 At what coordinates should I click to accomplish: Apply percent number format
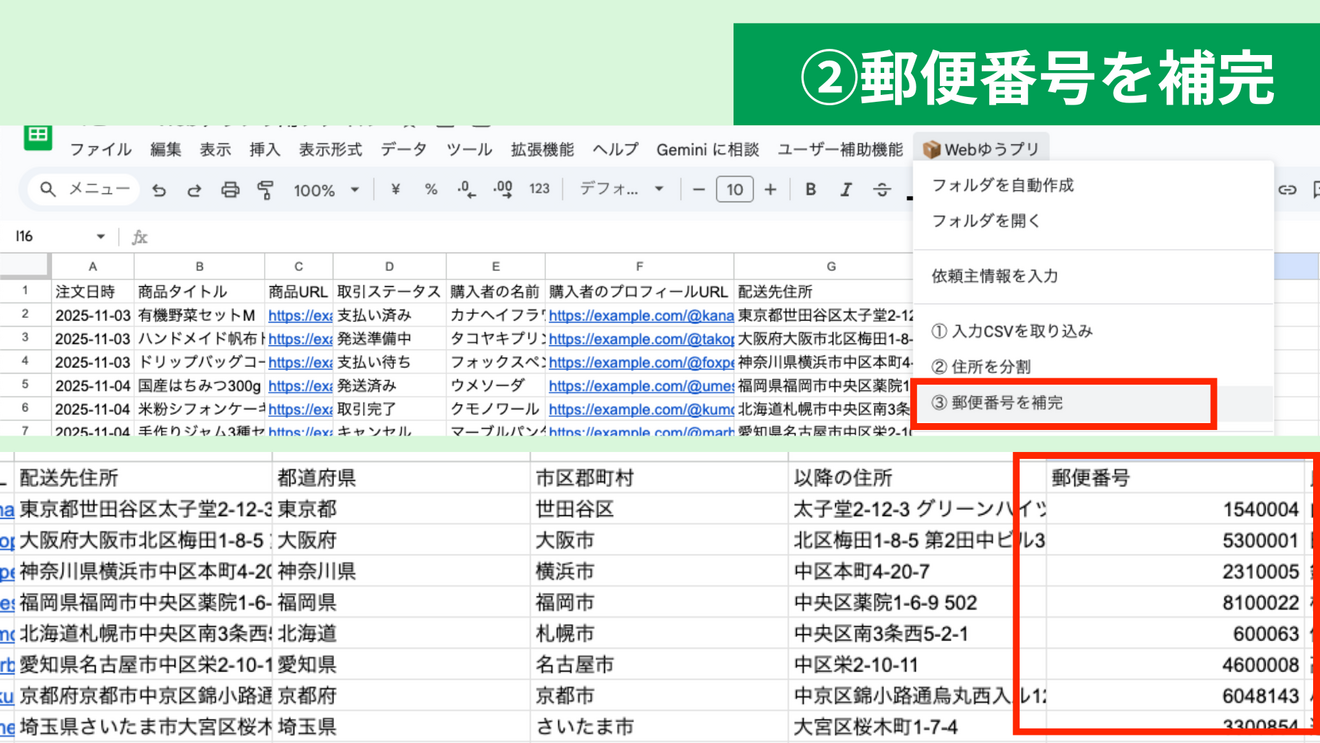coord(431,189)
